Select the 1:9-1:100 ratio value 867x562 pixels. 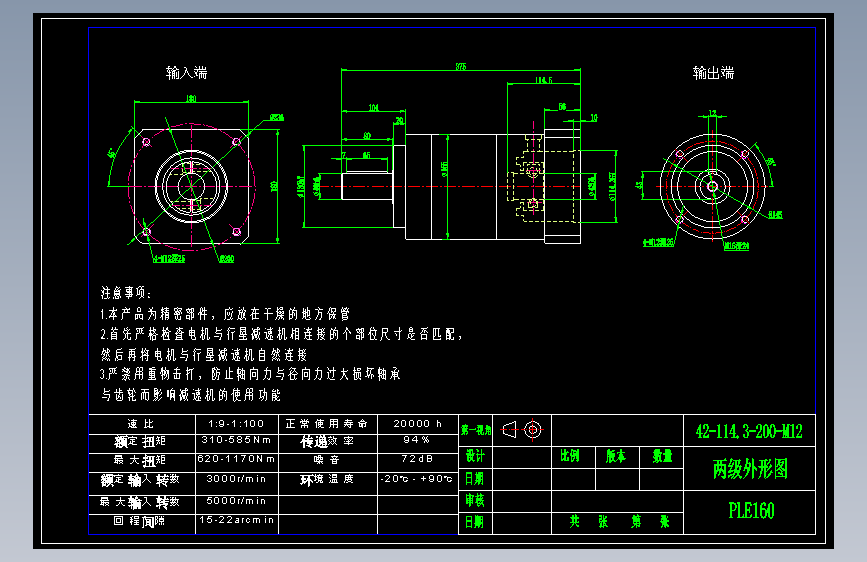[x=237, y=424]
